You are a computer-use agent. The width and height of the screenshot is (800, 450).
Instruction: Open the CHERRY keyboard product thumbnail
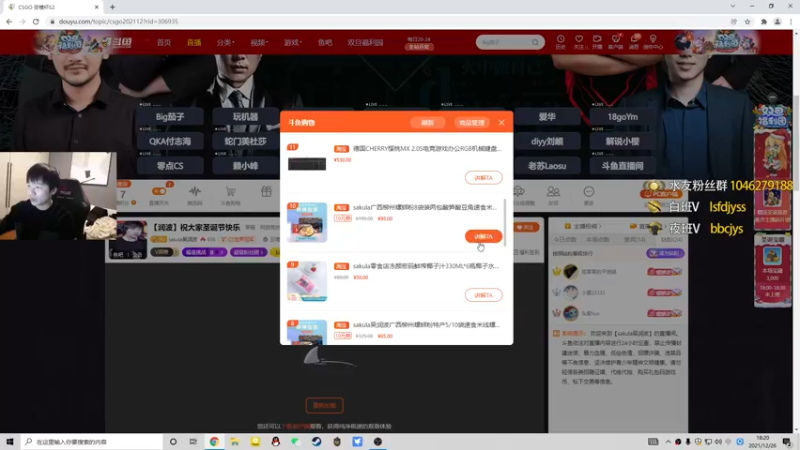[307, 163]
